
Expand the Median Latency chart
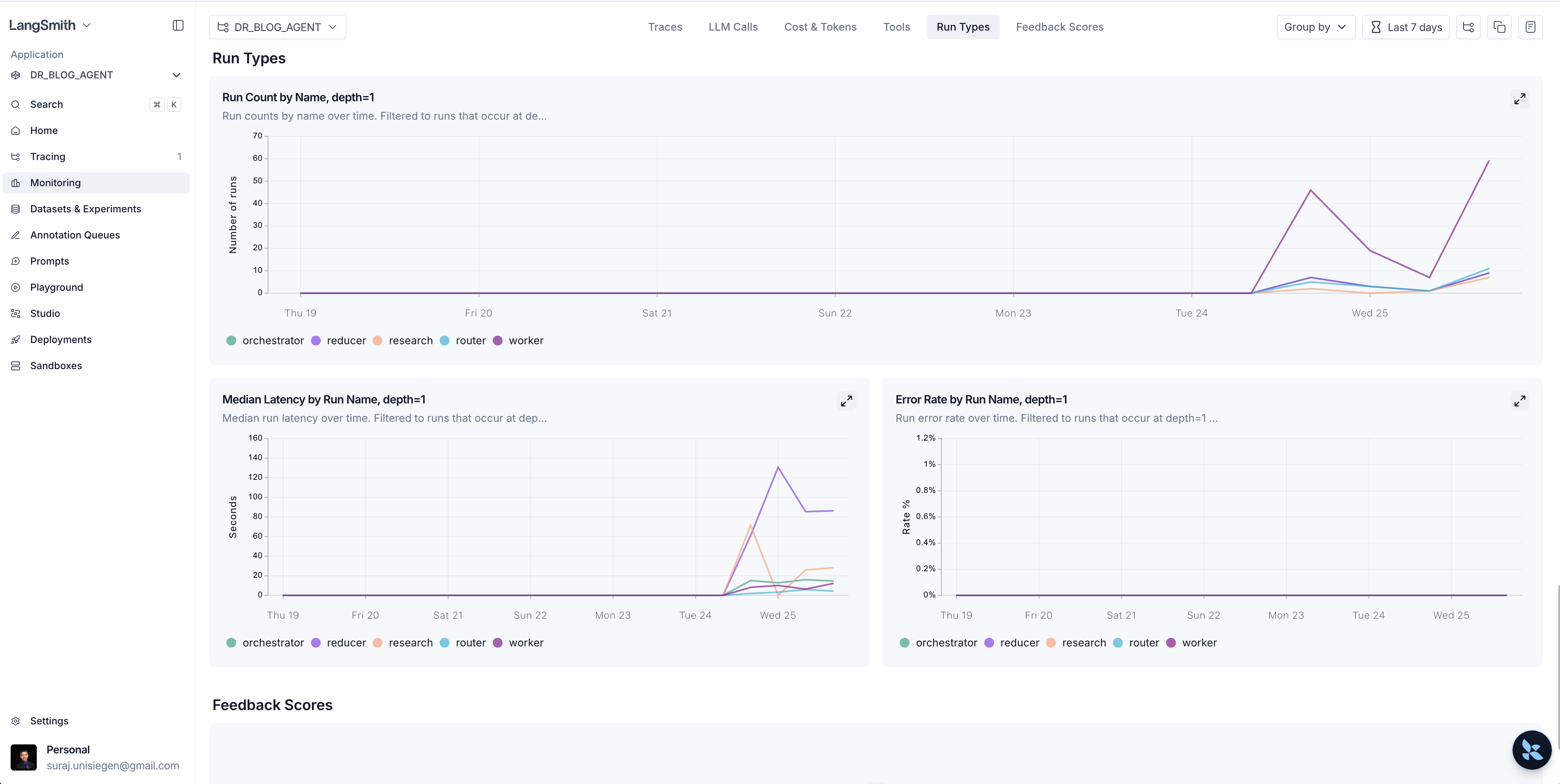pos(846,401)
